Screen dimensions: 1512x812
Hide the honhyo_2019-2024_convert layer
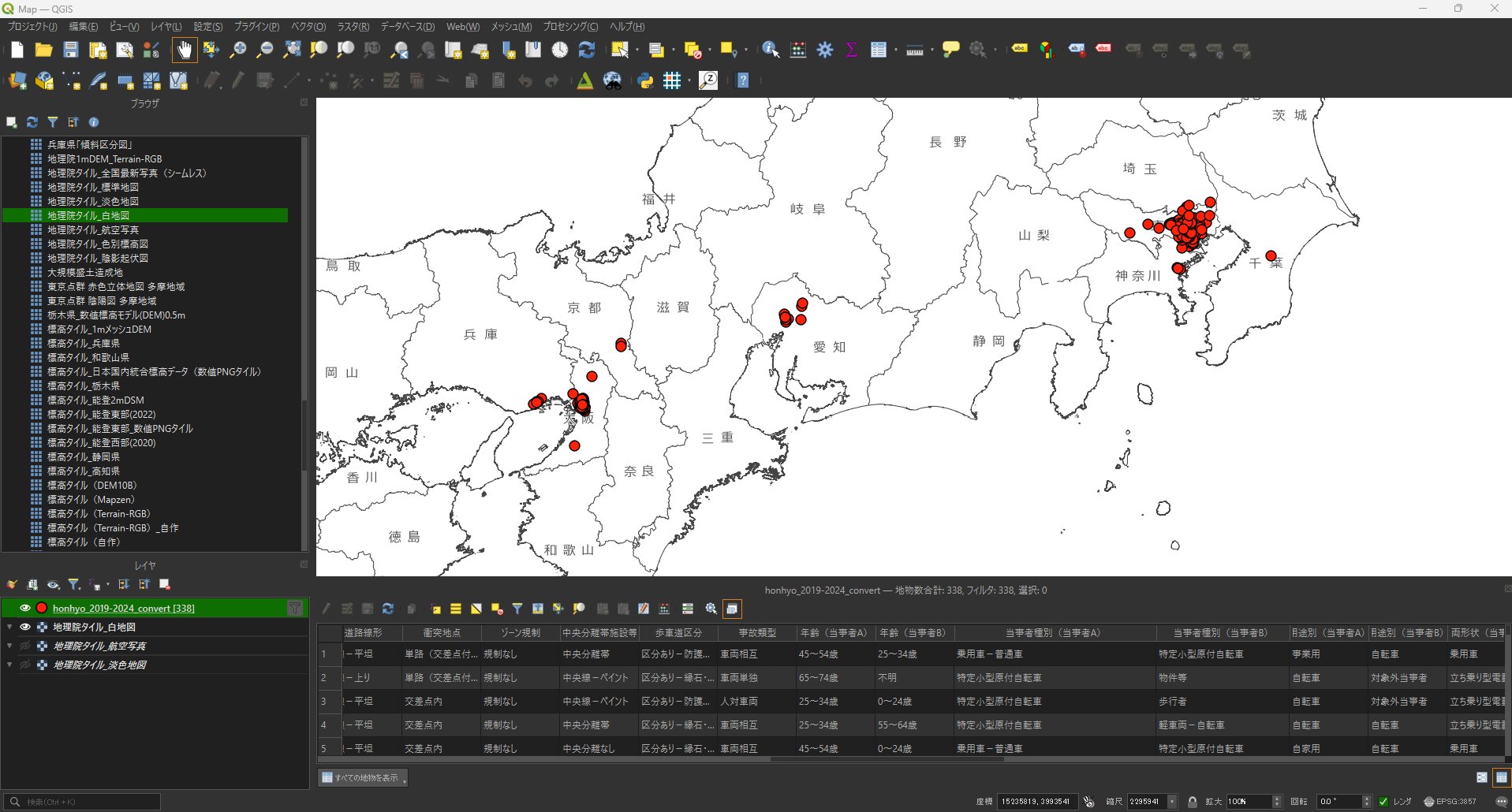[25, 608]
